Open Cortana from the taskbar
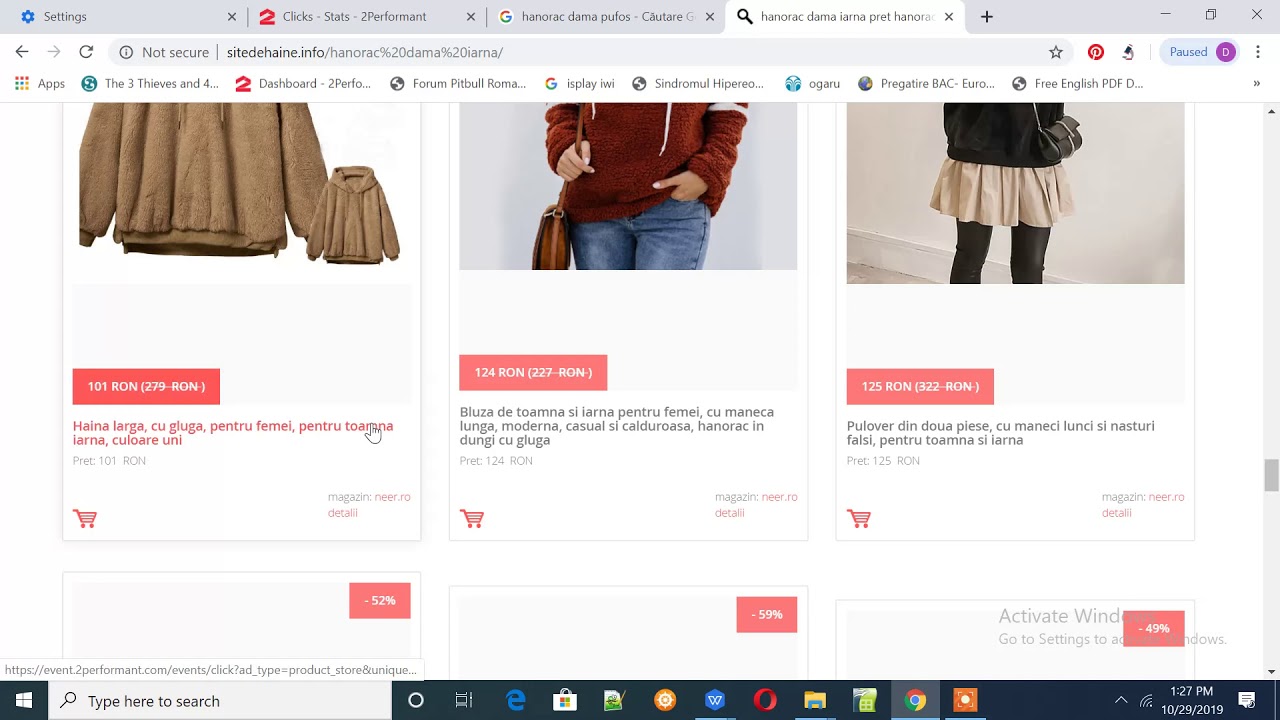 coord(416,700)
